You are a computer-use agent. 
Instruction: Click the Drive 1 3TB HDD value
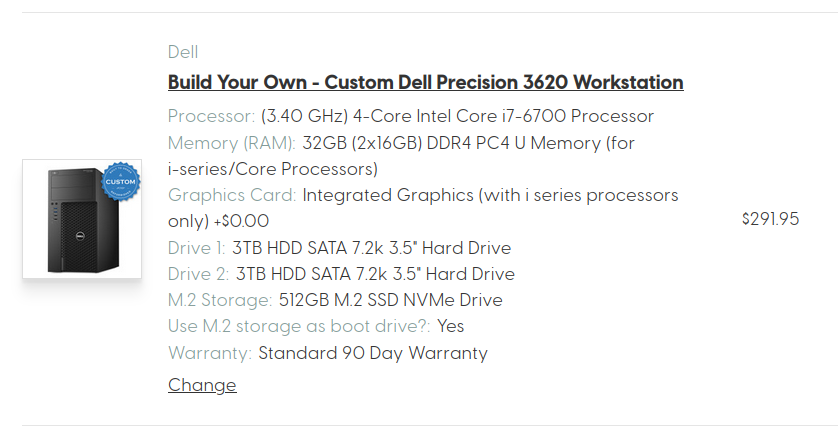pyautogui.click(x=371, y=248)
